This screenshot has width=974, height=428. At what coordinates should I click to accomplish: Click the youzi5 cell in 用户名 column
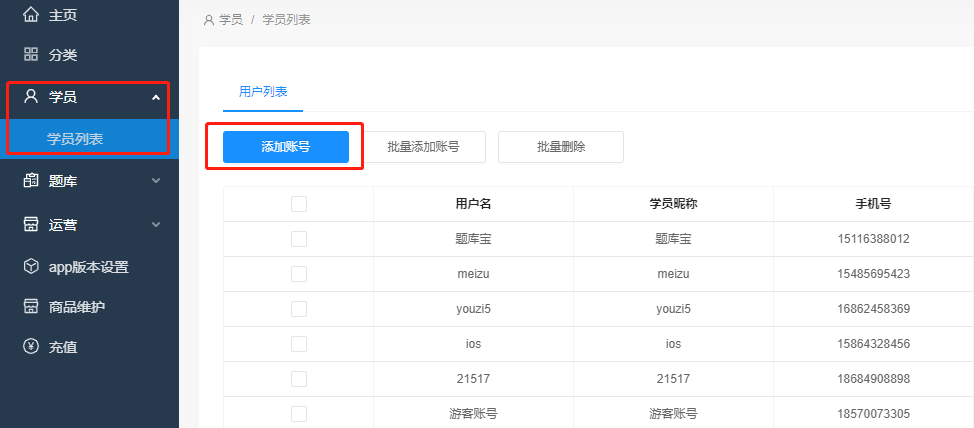(x=473, y=309)
